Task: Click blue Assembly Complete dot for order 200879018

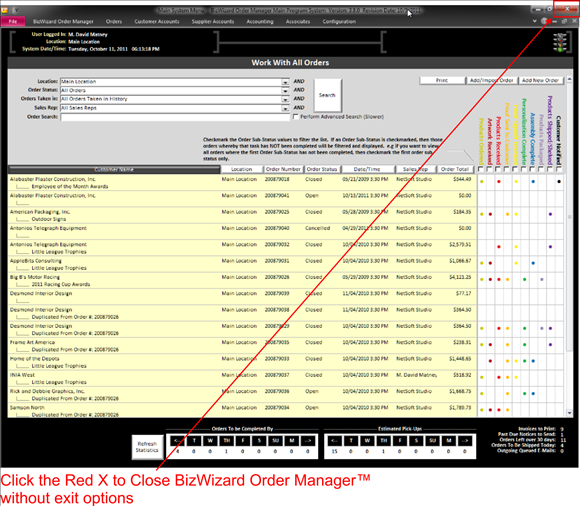Action: (x=533, y=182)
